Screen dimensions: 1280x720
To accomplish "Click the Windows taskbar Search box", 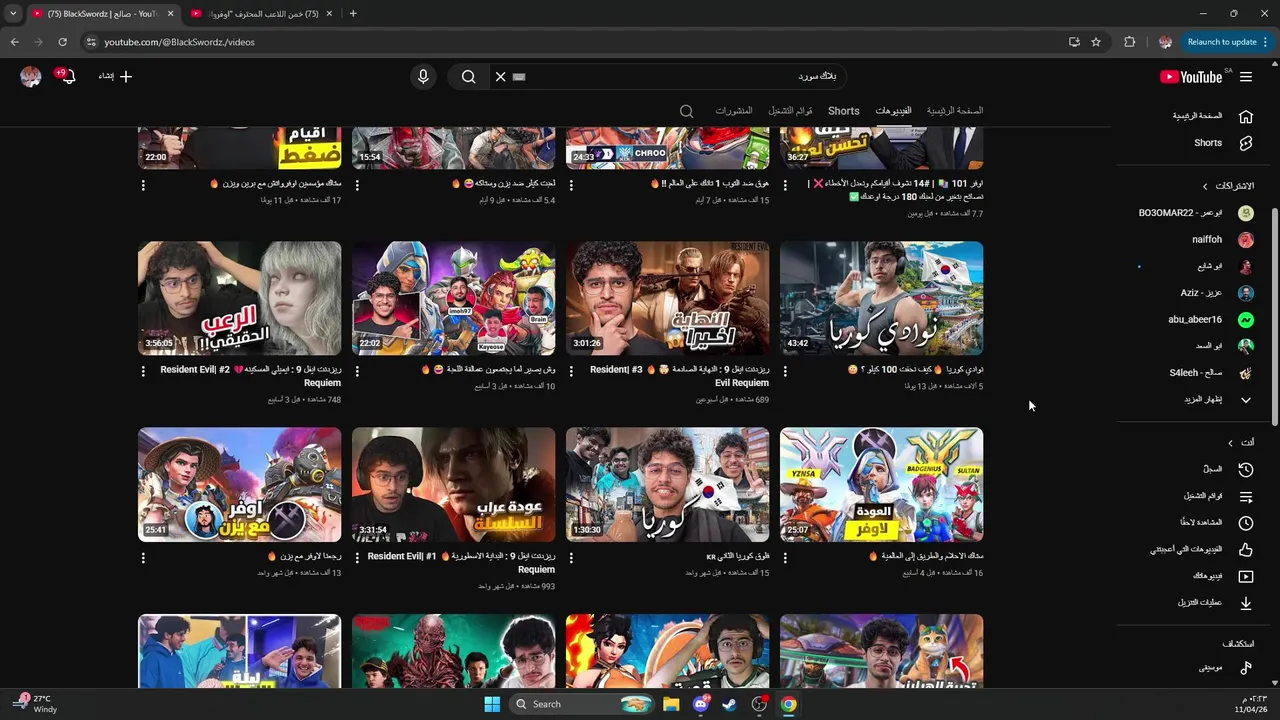I will coord(582,704).
